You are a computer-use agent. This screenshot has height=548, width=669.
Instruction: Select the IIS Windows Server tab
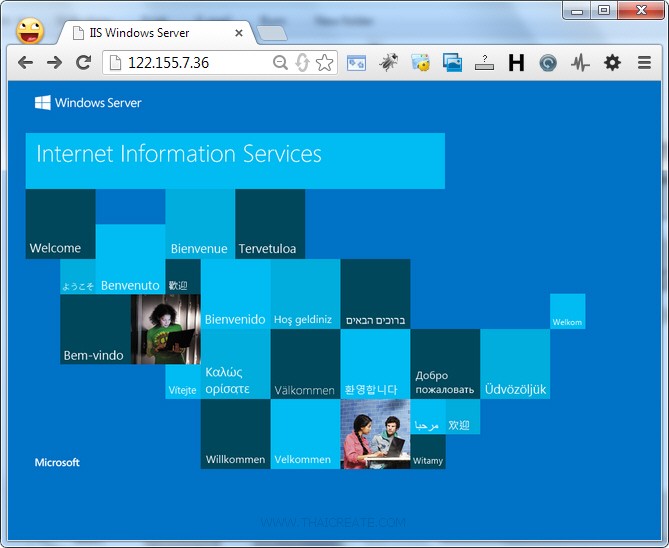point(157,33)
